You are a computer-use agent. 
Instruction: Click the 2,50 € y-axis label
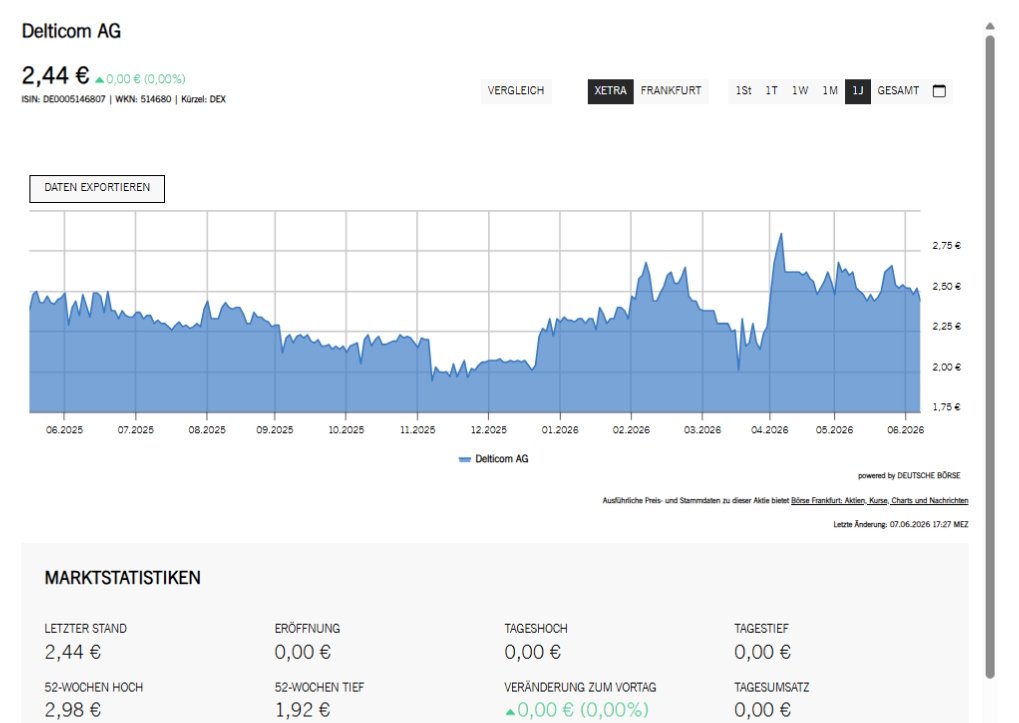coord(946,286)
